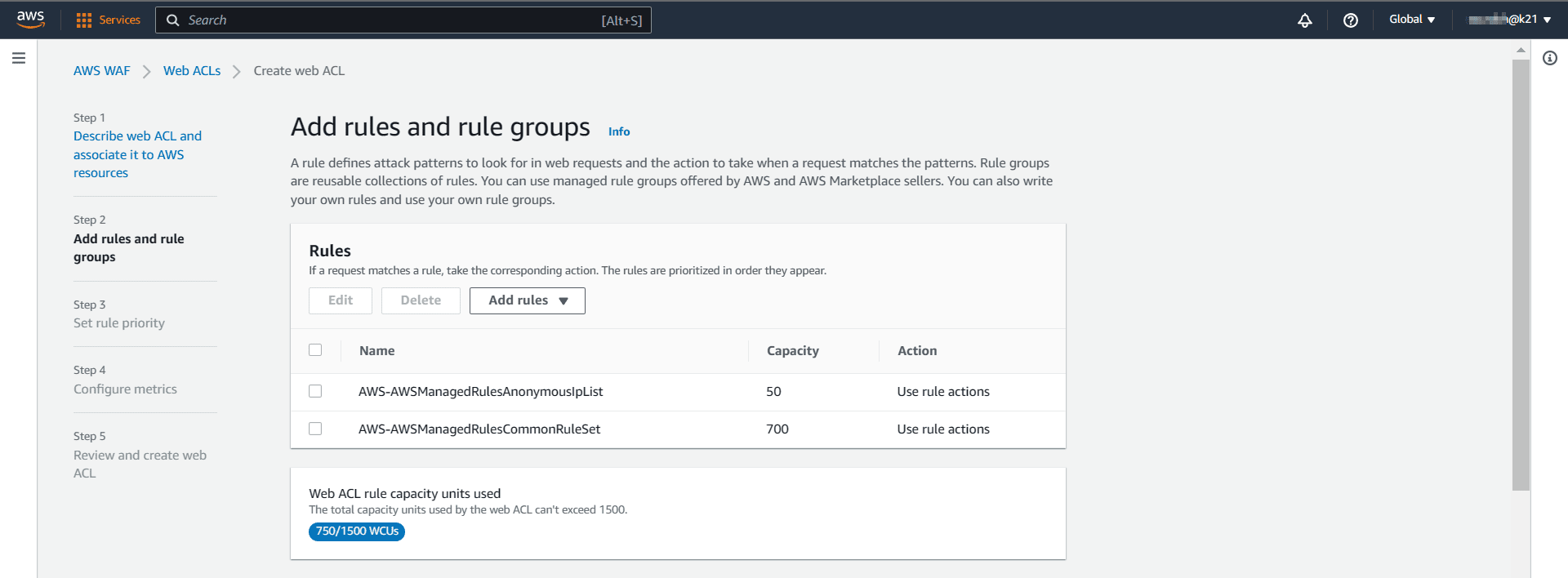This screenshot has height=578, width=1568.
Task: Expand the Add rules dropdown
Action: [x=527, y=300]
